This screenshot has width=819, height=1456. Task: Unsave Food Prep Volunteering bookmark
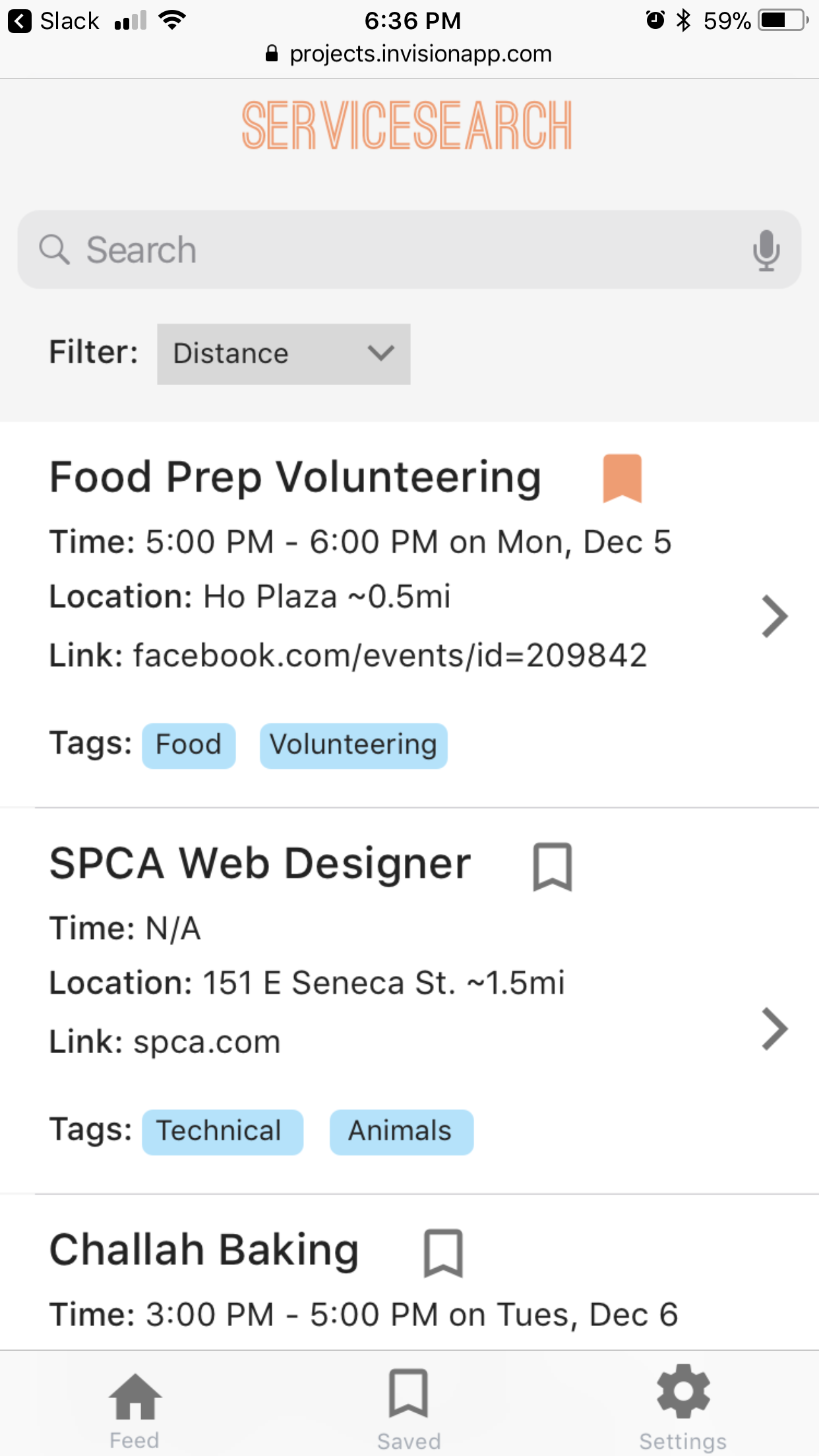(x=622, y=478)
